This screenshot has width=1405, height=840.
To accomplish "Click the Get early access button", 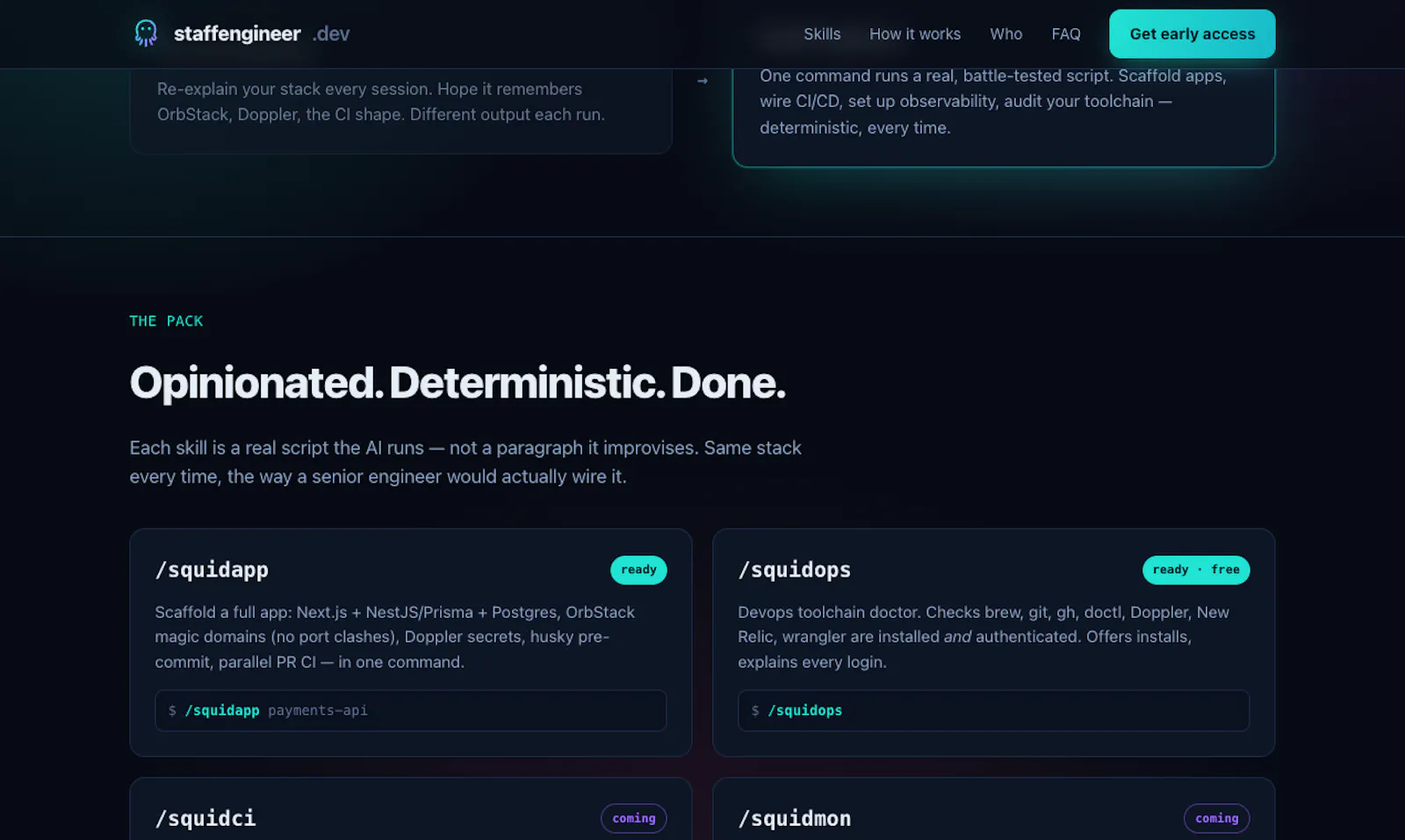I will tap(1192, 34).
